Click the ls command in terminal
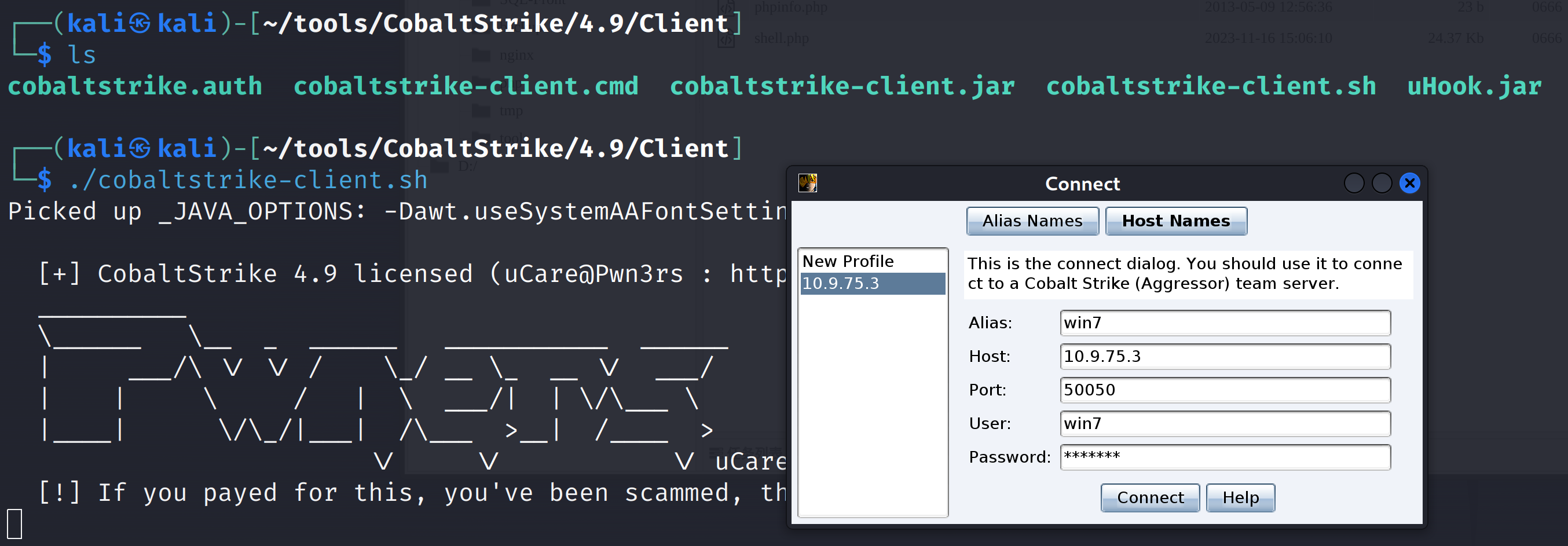The width and height of the screenshot is (1568, 546). (x=82, y=56)
